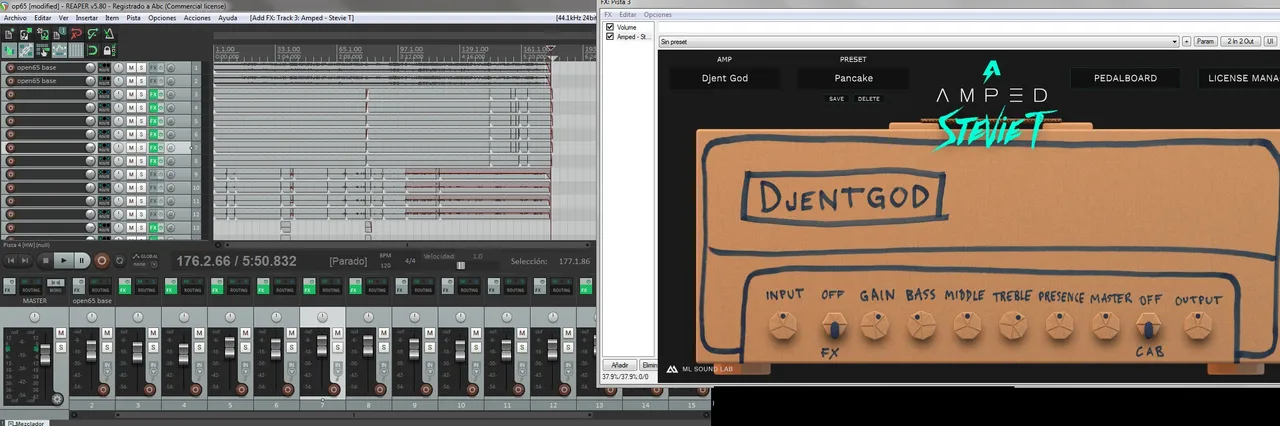This screenshot has height=426, width=1280.
Task: Toggle the Volume plugin checkbox in FX list
Action: coord(610,27)
